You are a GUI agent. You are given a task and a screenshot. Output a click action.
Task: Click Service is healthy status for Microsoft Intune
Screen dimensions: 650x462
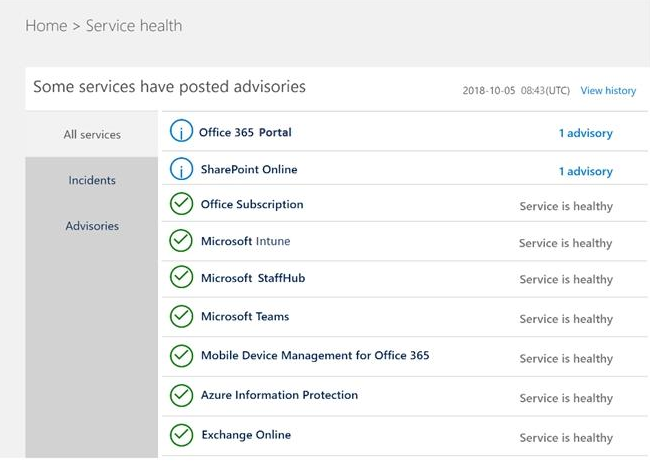tap(565, 243)
